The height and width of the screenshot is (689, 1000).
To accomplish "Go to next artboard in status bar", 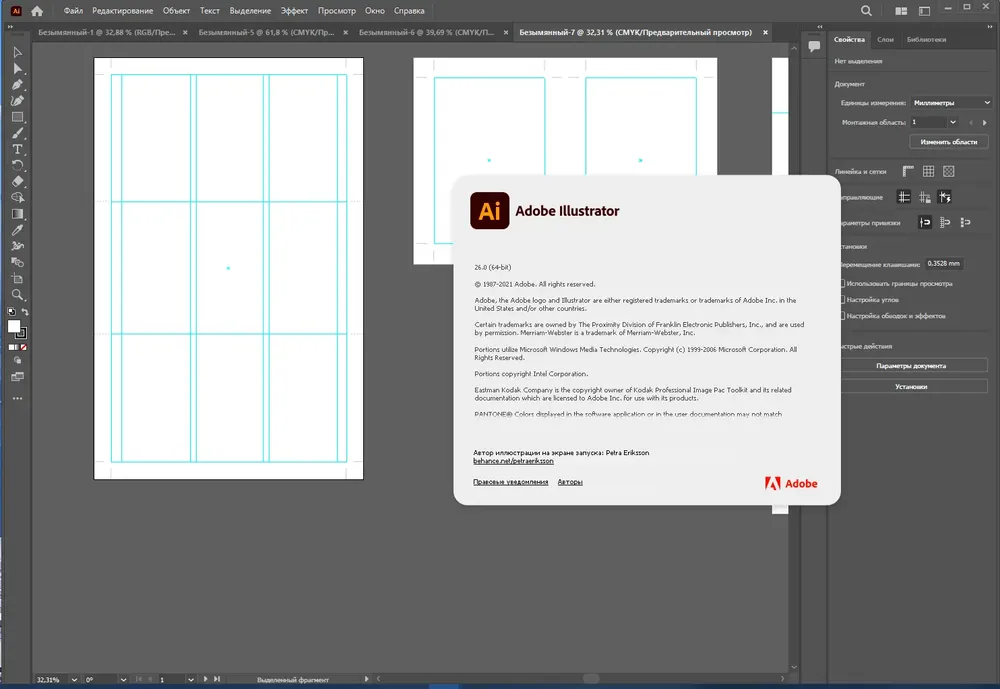I will (205, 679).
